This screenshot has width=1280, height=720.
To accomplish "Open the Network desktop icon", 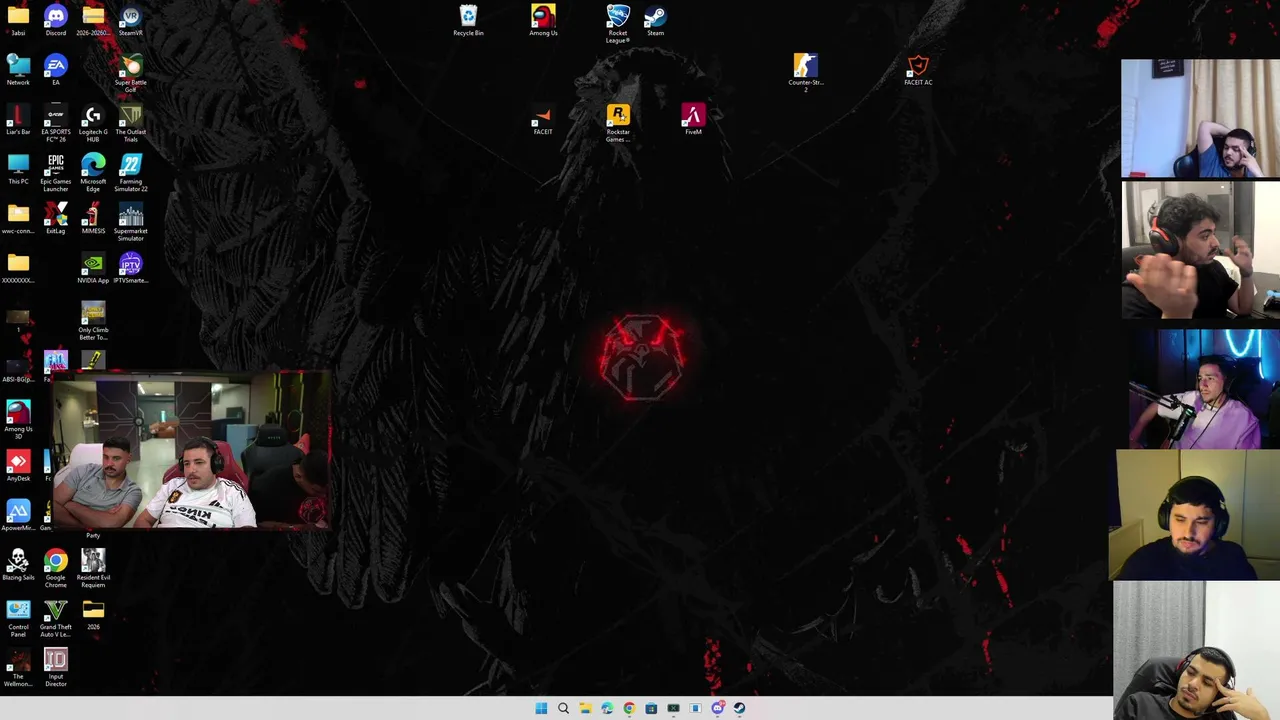I will [x=18, y=70].
